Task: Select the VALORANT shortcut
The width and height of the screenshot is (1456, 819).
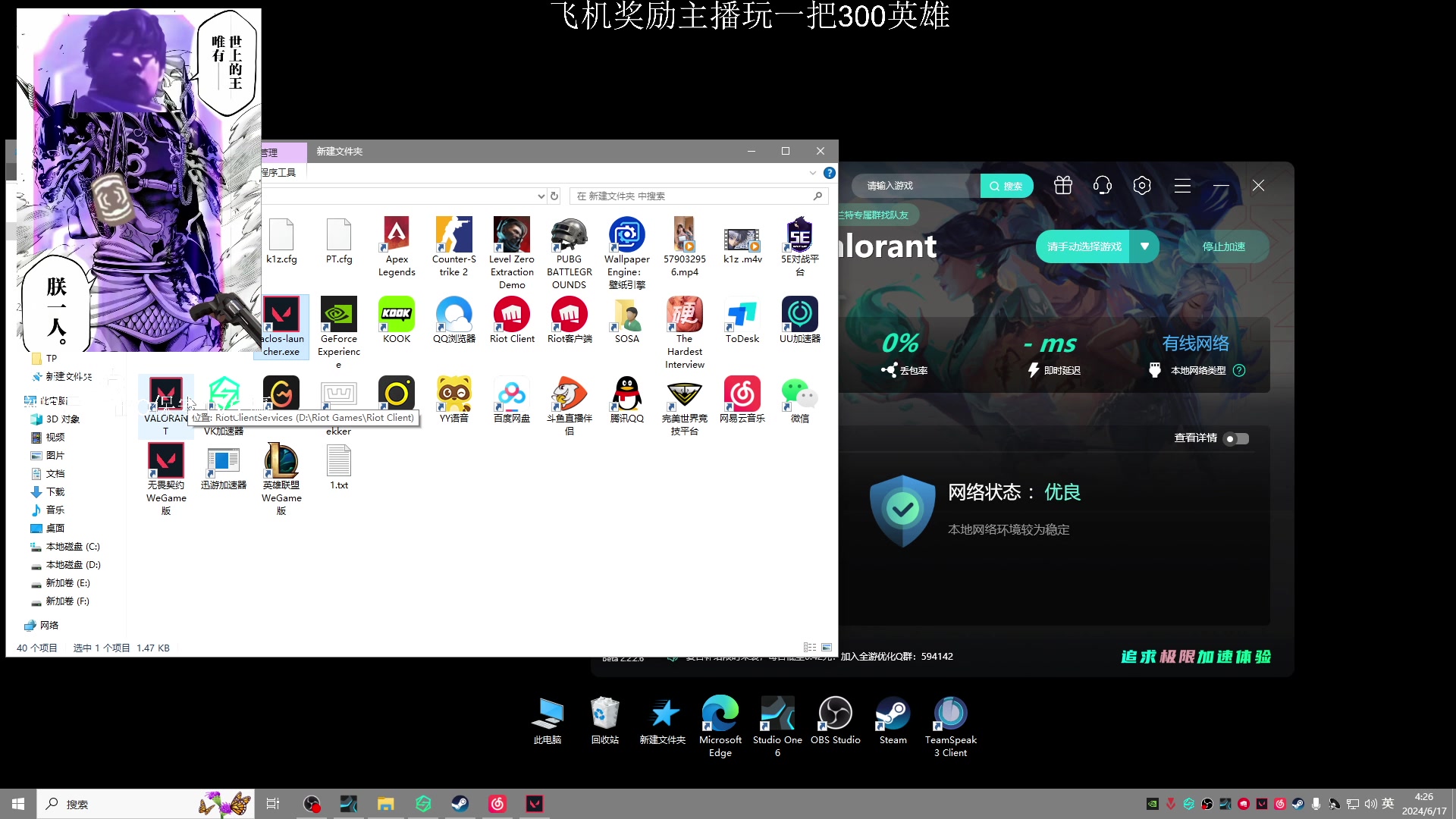Action: pos(166,406)
